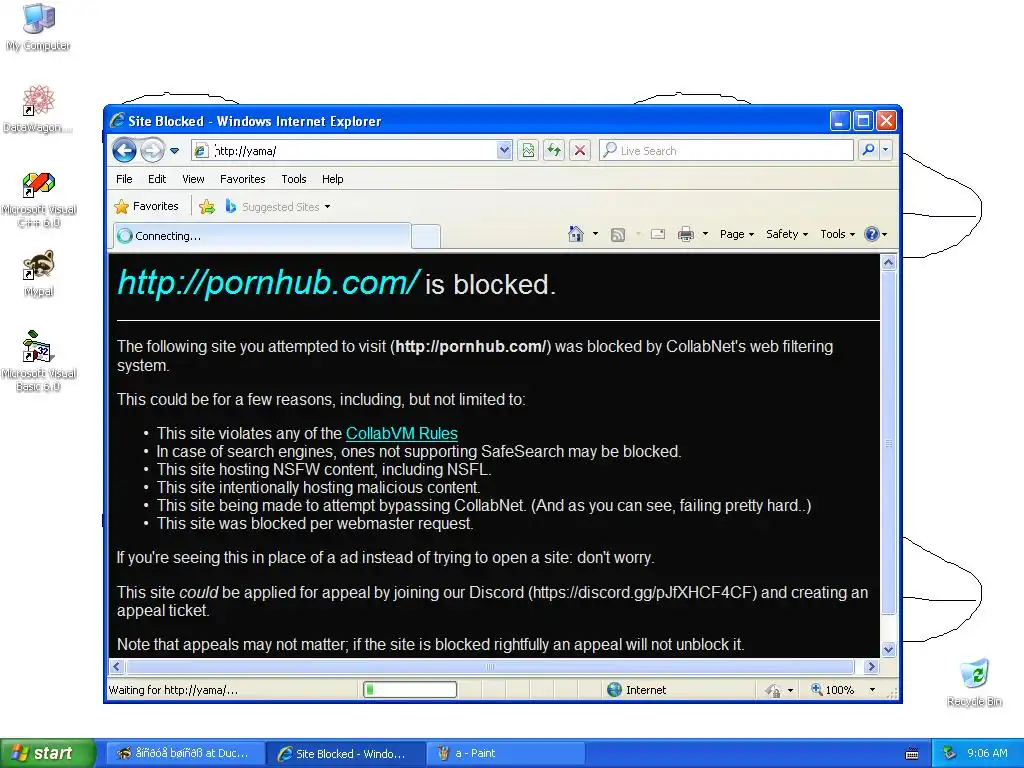
Task: Open the recent pages dropdown beside Forward
Action: click(x=174, y=151)
